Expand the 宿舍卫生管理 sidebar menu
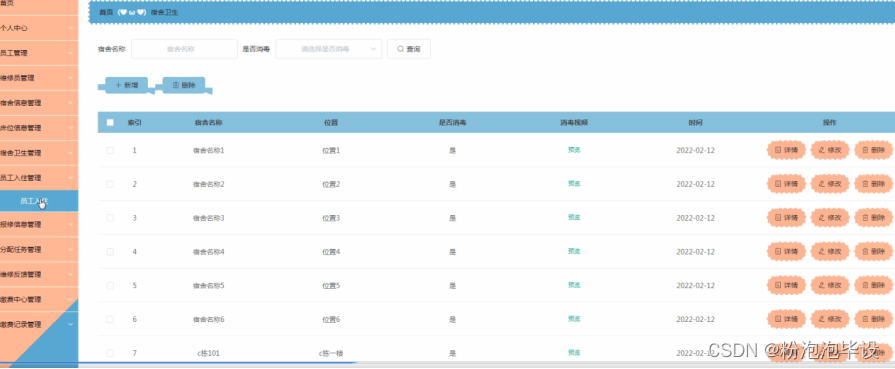Screen dimensions: 895x369 tap(39, 153)
